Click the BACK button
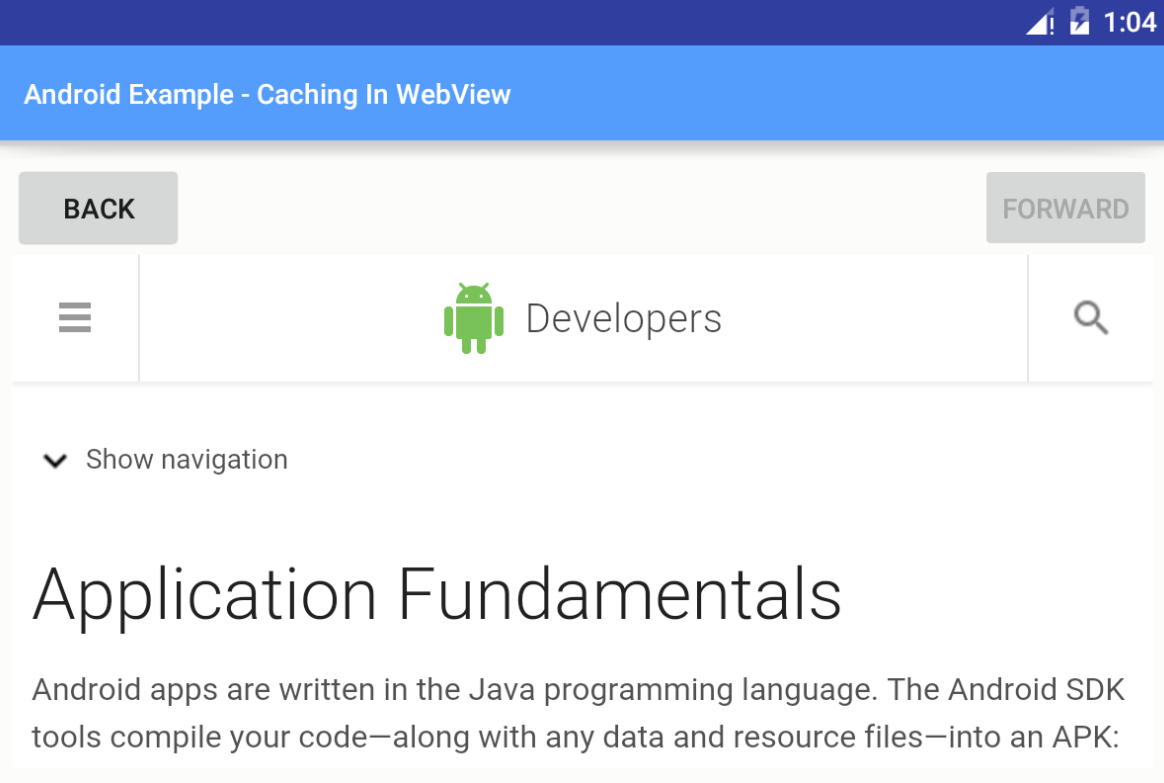The image size is (1164, 783). click(x=98, y=209)
